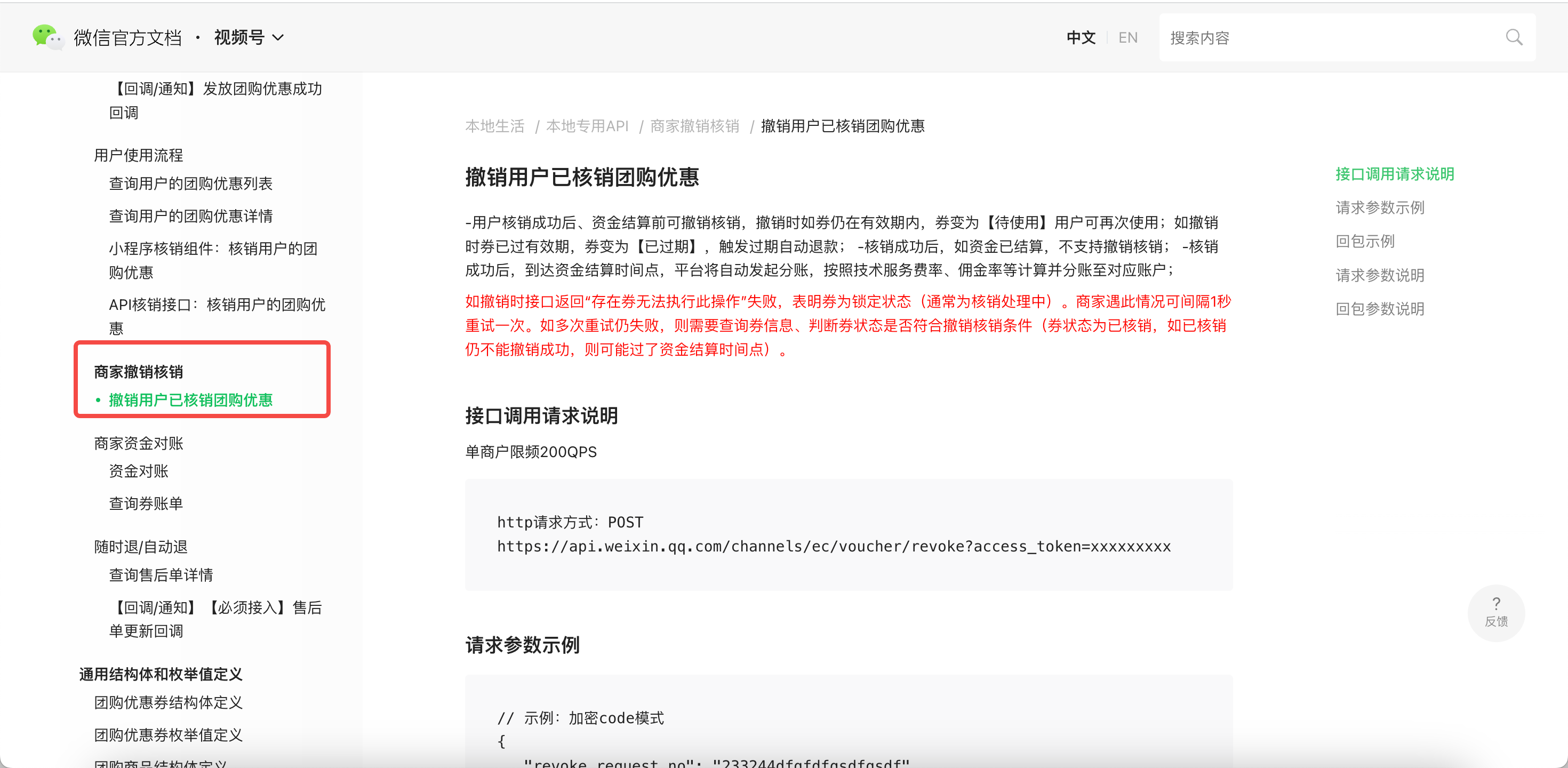This screenshot has height=768, width=1568.
Task: Select 中文 language option
Action: click(1081, 38)
